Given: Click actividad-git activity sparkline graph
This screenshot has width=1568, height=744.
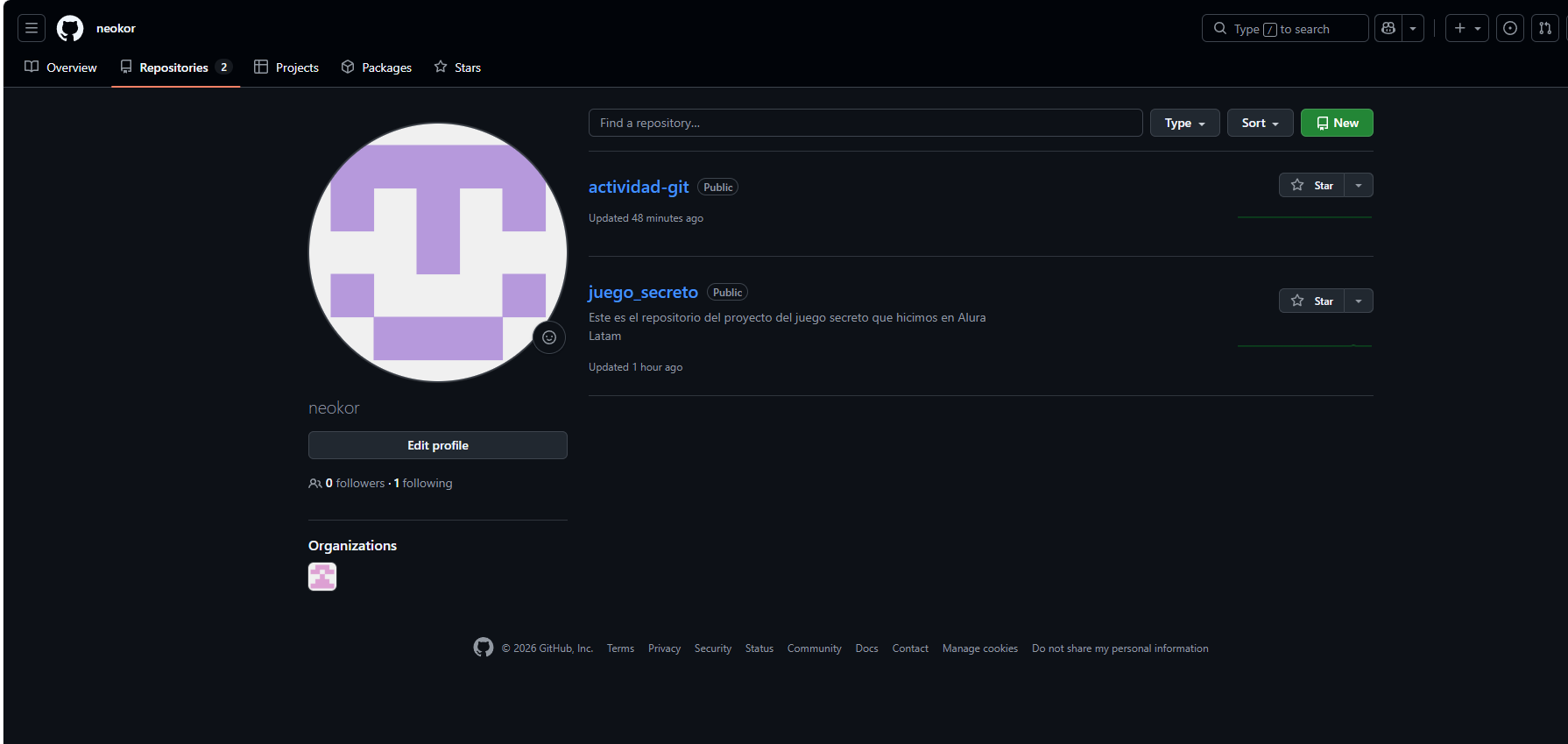Looking at the screenshot, I should (1304, 216).
